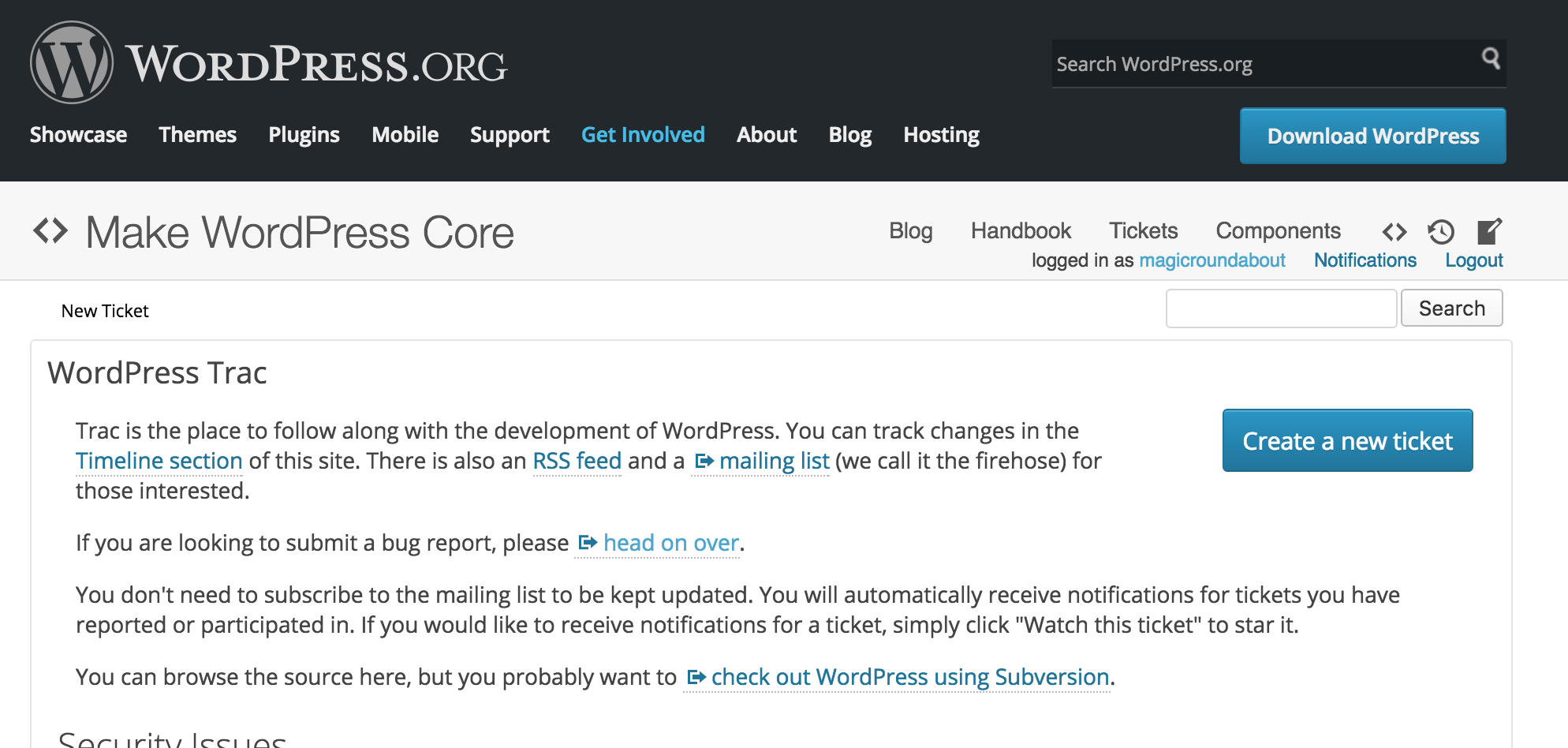This screenshot has width=1568, height=748.
Task: Open the Components page
Action: point(1278,230)
